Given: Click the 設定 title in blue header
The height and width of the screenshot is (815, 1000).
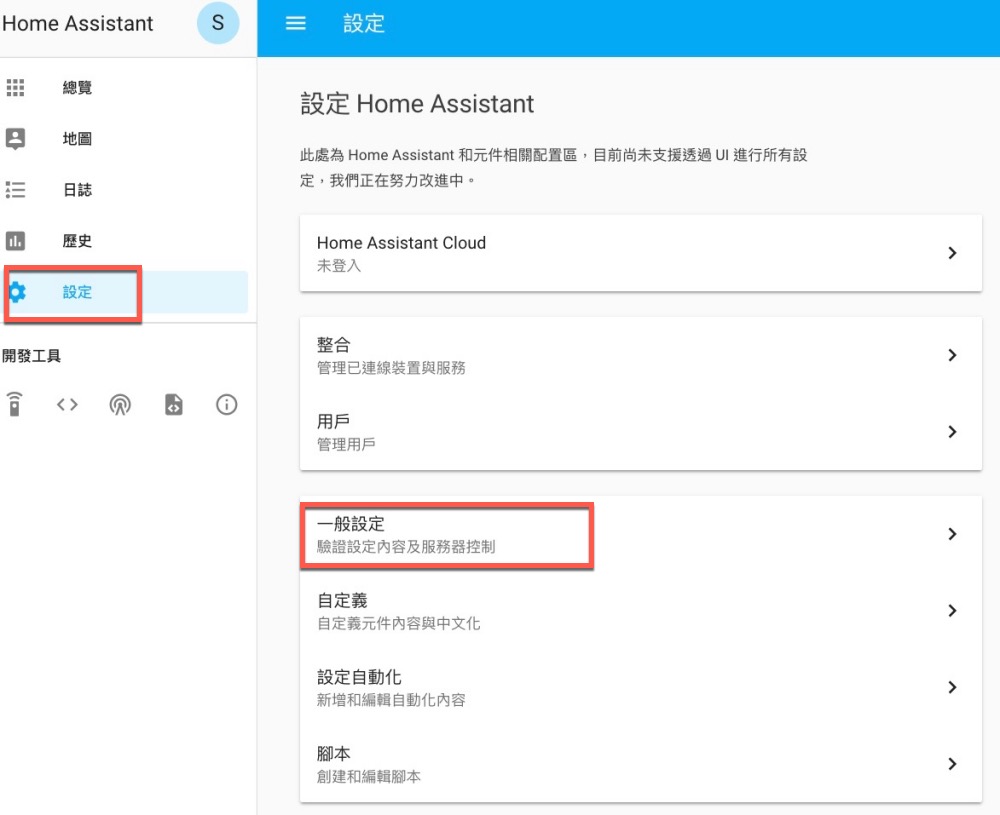Looking at the screenshot, I should click(x=364, y=24).
